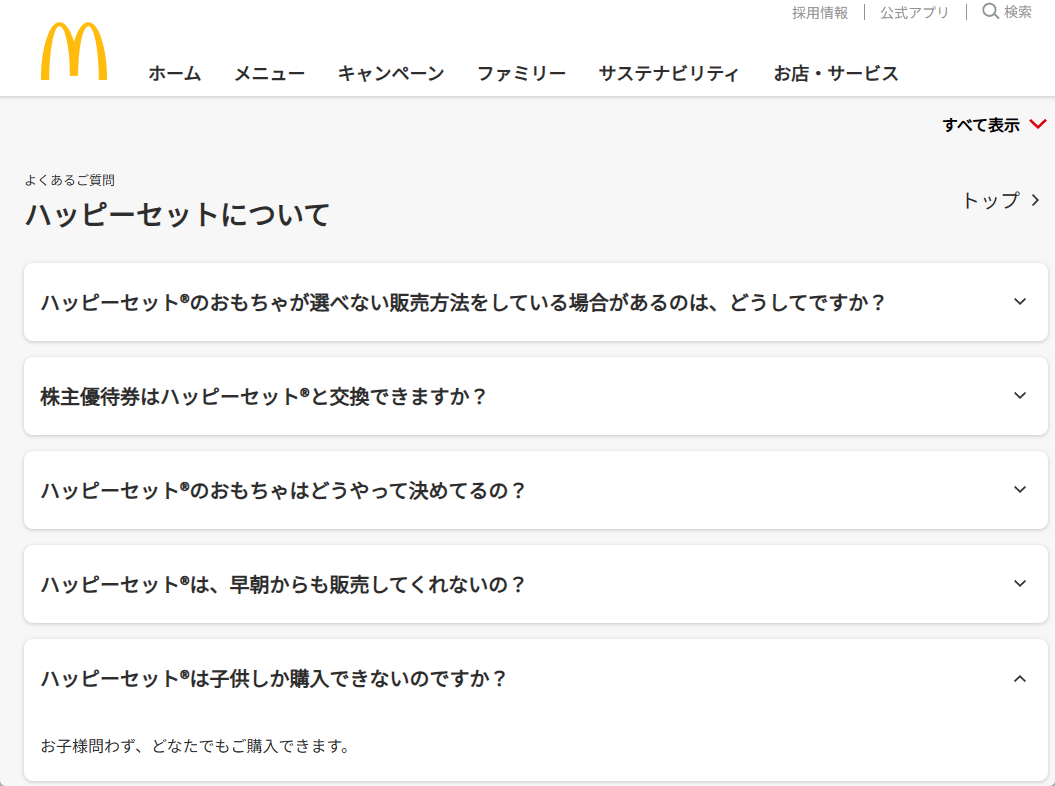1055x786 pixels.
Task: Click the すべて表示 toggle text
Action: point(981,125)
